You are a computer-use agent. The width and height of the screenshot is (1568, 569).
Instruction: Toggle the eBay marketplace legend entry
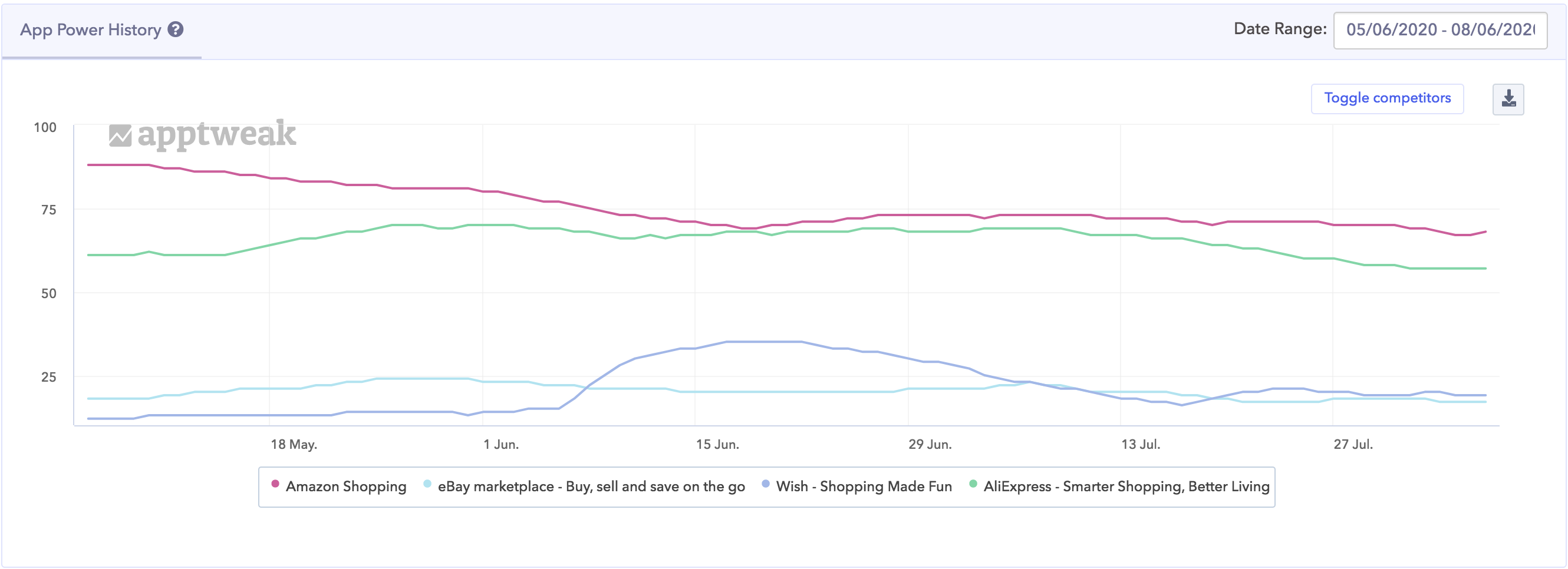[x=591, y=486]
